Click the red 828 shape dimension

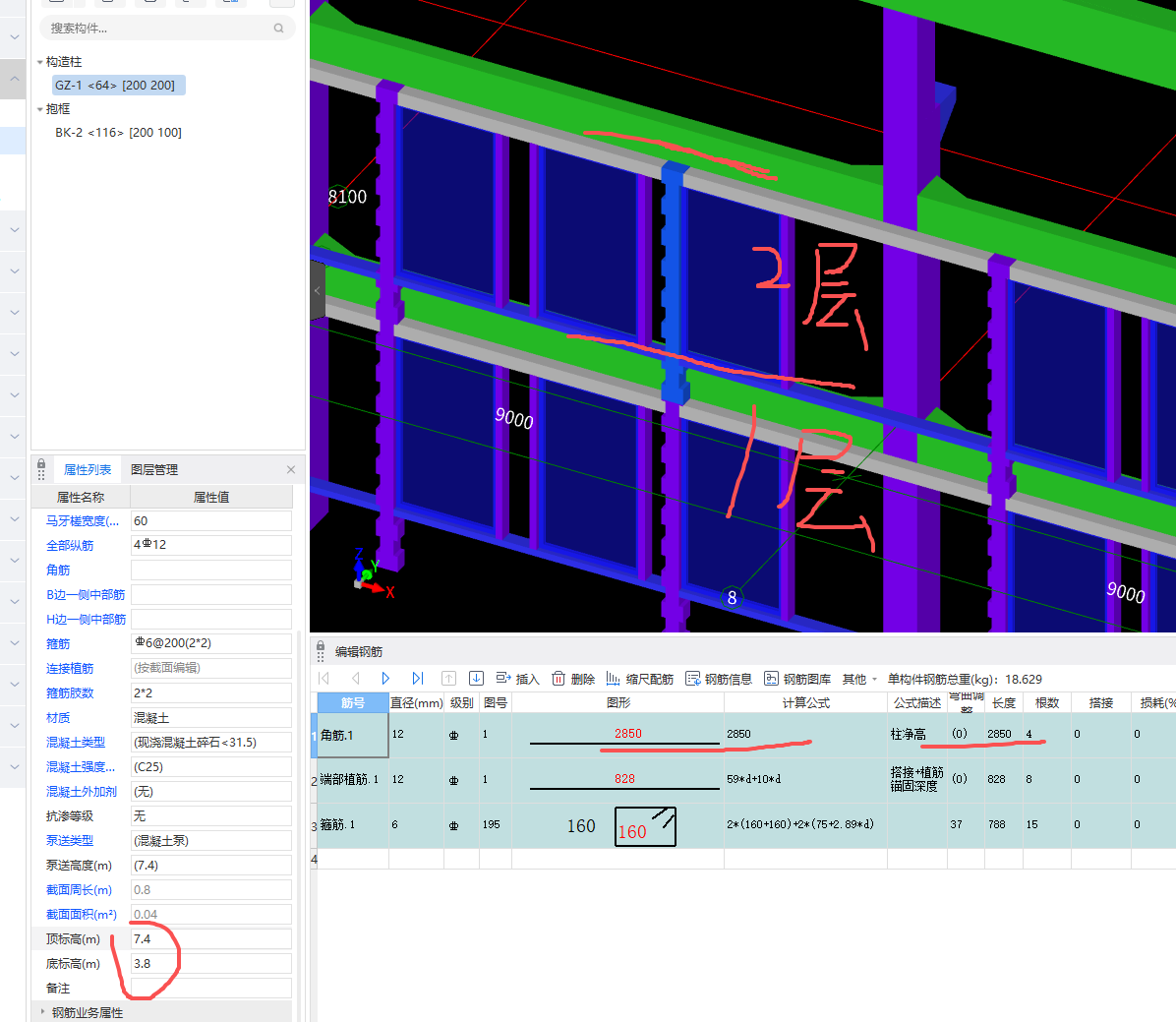624,779
